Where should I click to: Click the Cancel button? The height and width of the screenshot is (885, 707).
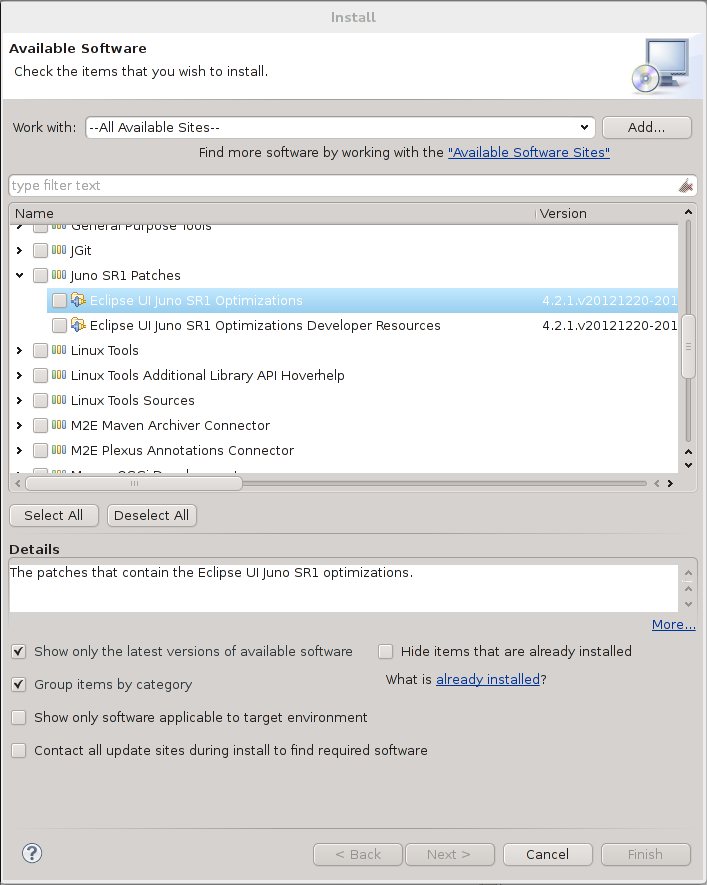point(547,855)
